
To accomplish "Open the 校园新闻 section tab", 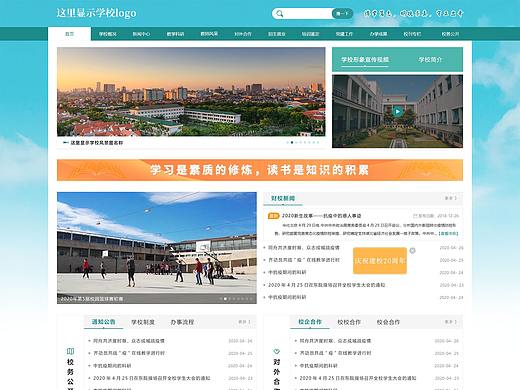I will pyautogui.click(x=283, y=198).
